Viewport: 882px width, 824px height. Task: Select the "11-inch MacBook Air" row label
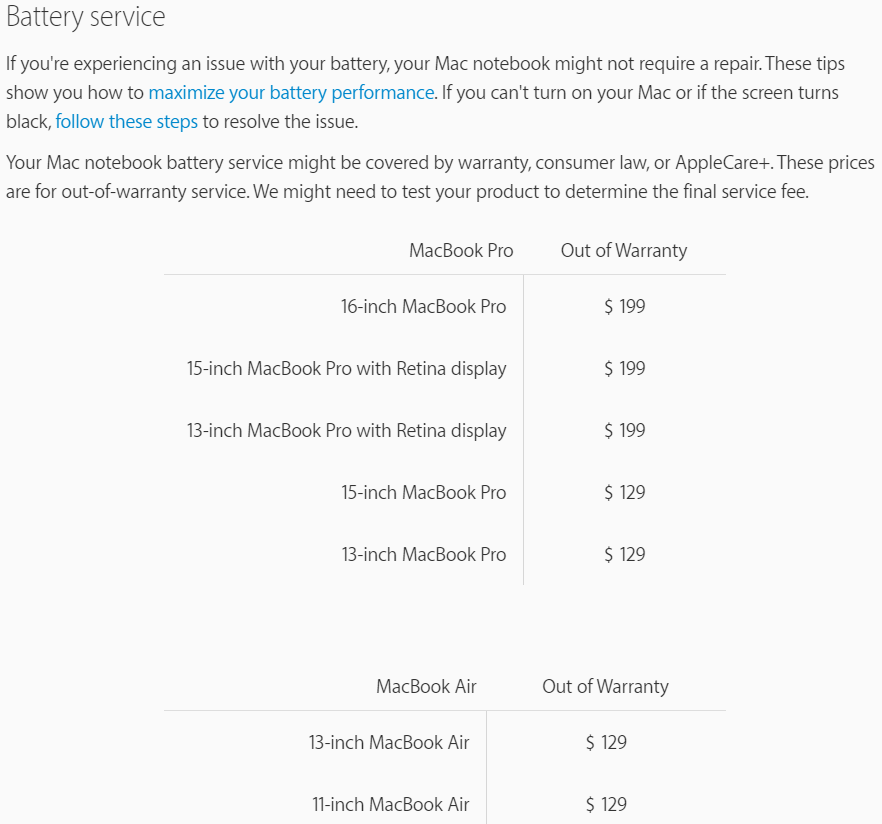click(x=389, y=804)
